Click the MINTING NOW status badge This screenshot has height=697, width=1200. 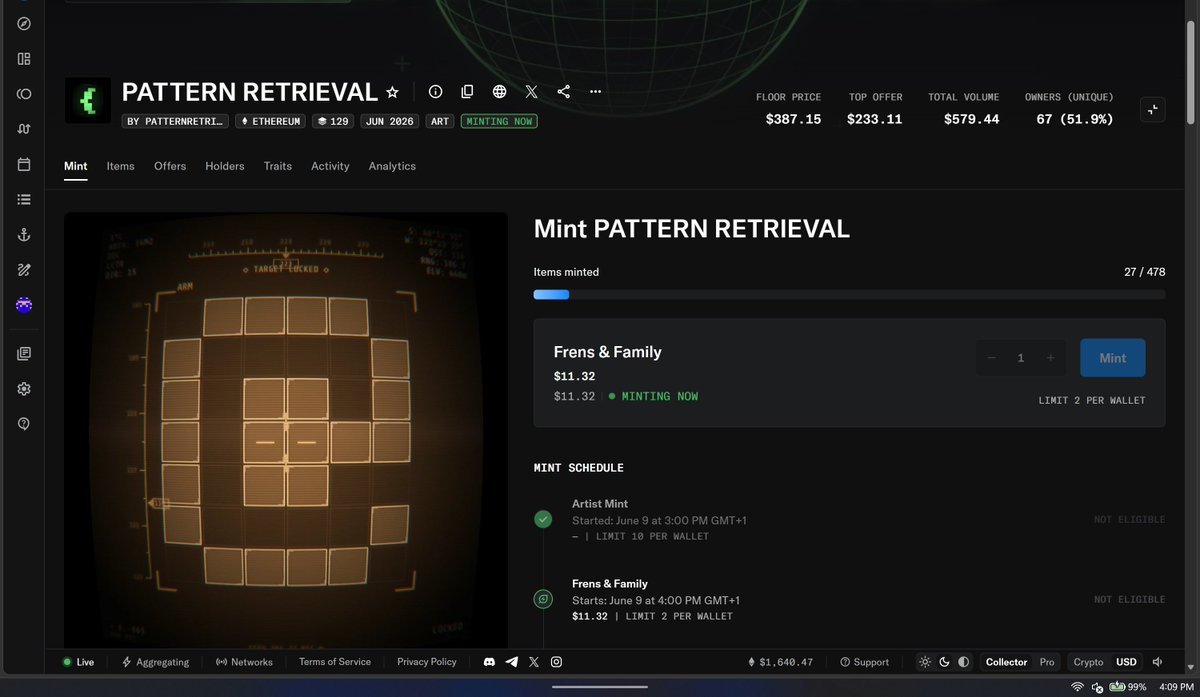499,121
